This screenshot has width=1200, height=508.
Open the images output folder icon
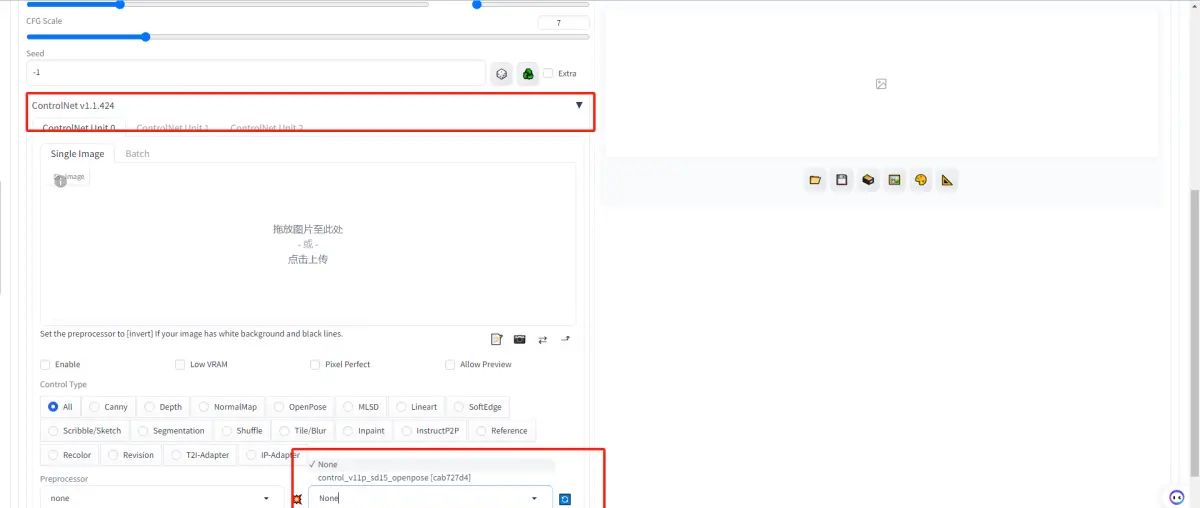[x=815, y=180]
